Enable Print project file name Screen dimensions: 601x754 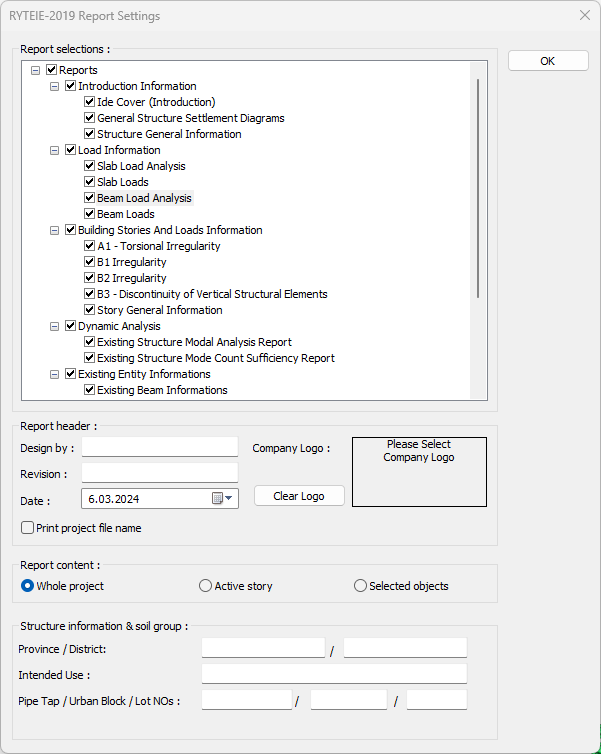point(28,528)
